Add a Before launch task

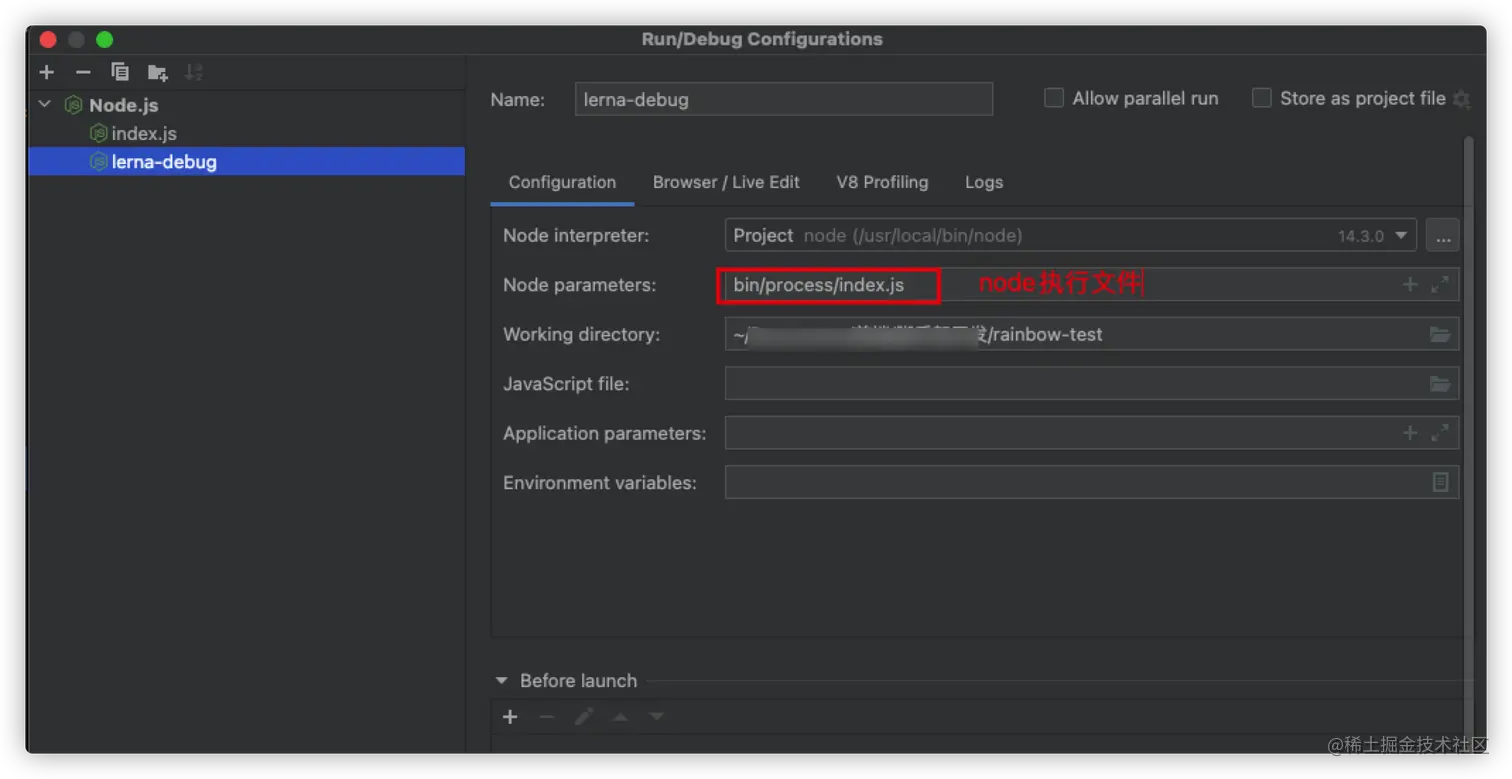point(510,717)
